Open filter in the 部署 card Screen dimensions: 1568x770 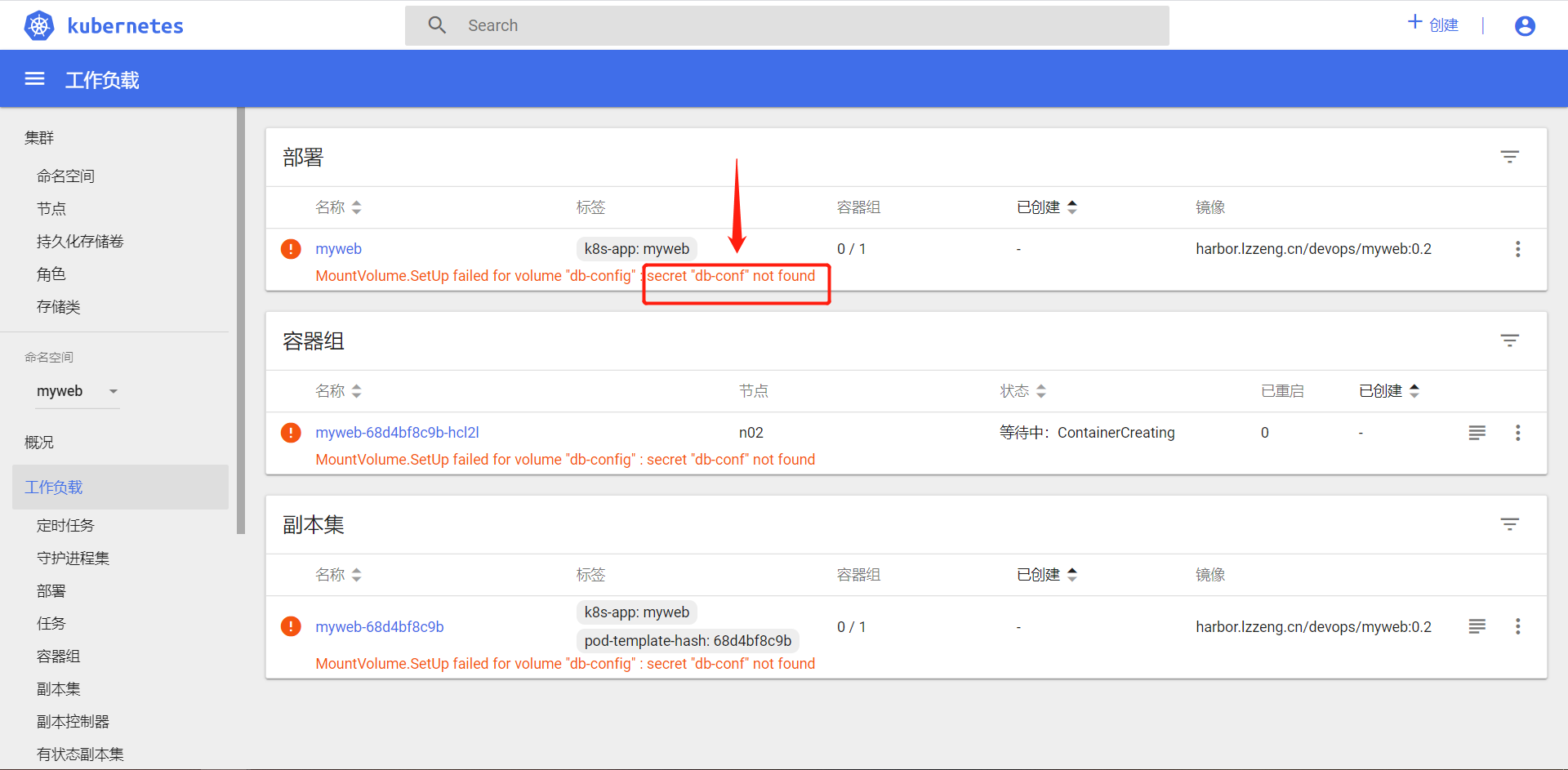pyautogui.click(x=1509, y=157)
